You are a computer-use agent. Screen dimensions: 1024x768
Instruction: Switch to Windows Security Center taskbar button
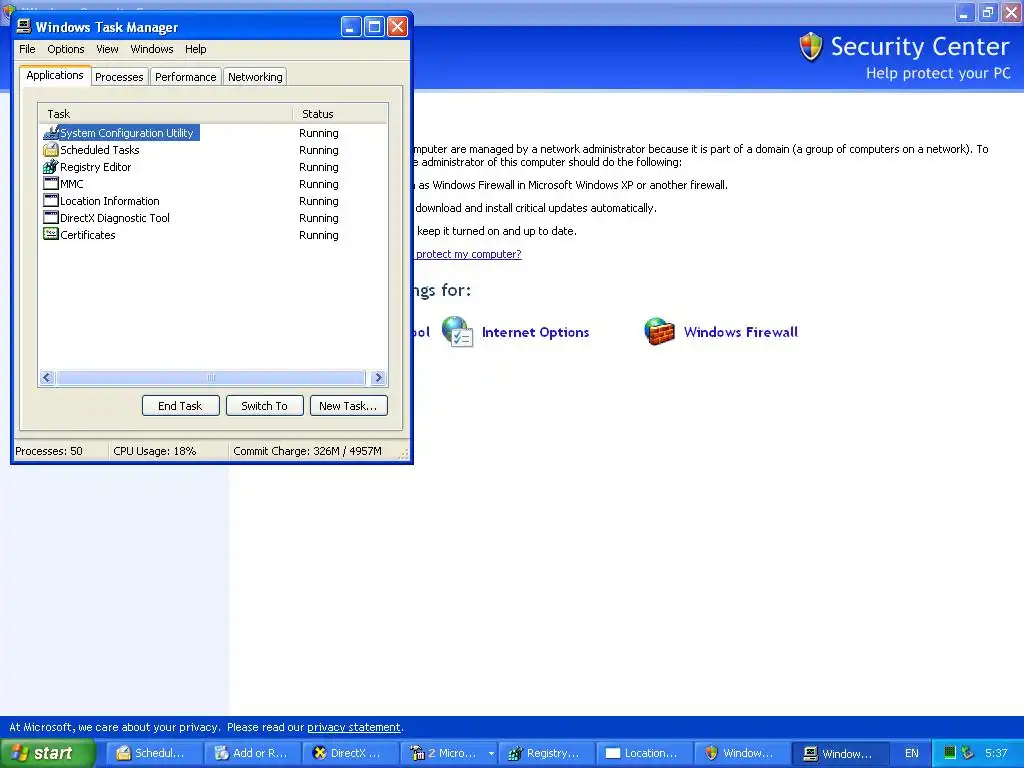742,753
